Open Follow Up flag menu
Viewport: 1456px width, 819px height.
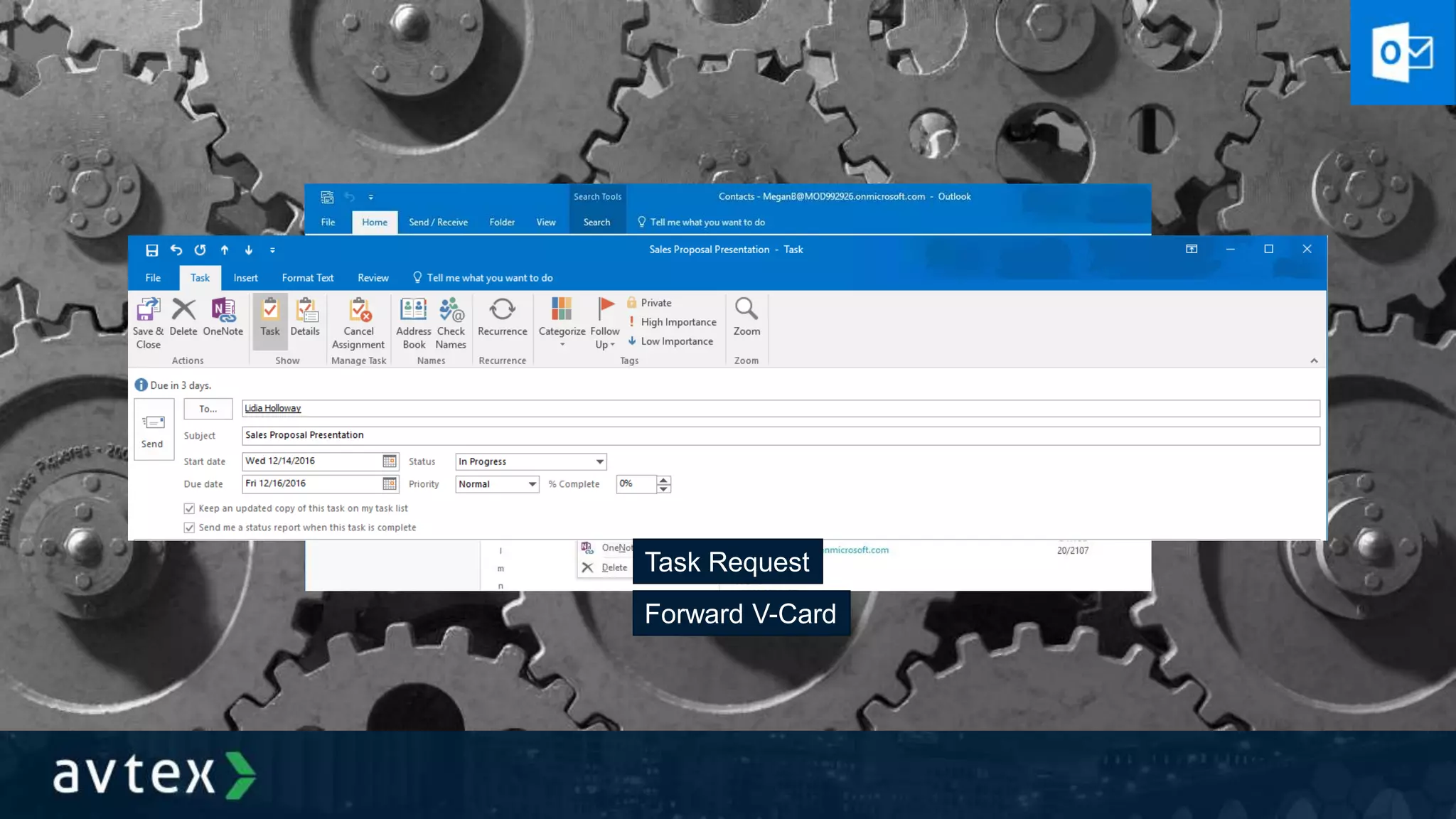coord(605,323)
